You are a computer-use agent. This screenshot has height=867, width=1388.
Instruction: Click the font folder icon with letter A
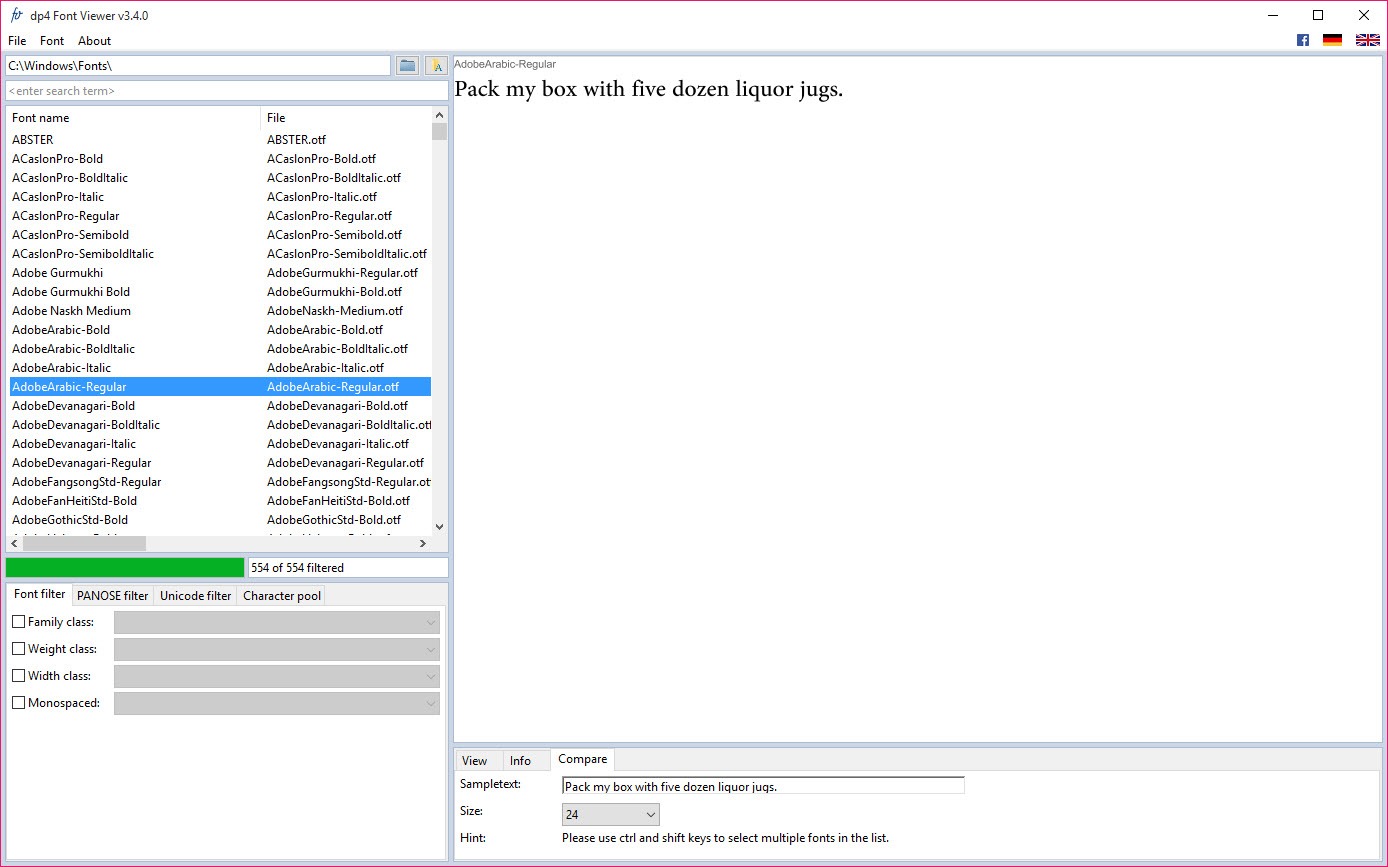click(436, 66)
